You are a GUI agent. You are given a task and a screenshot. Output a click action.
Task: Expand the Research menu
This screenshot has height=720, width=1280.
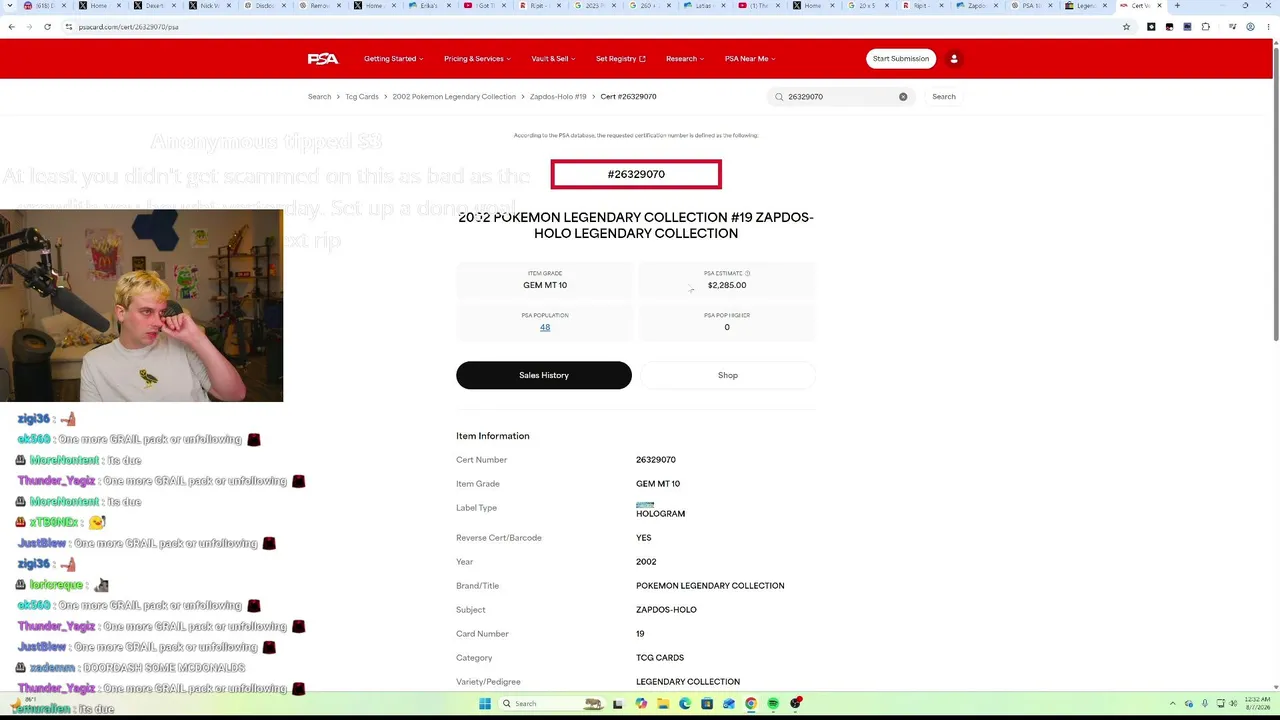(x=685, y=59)
